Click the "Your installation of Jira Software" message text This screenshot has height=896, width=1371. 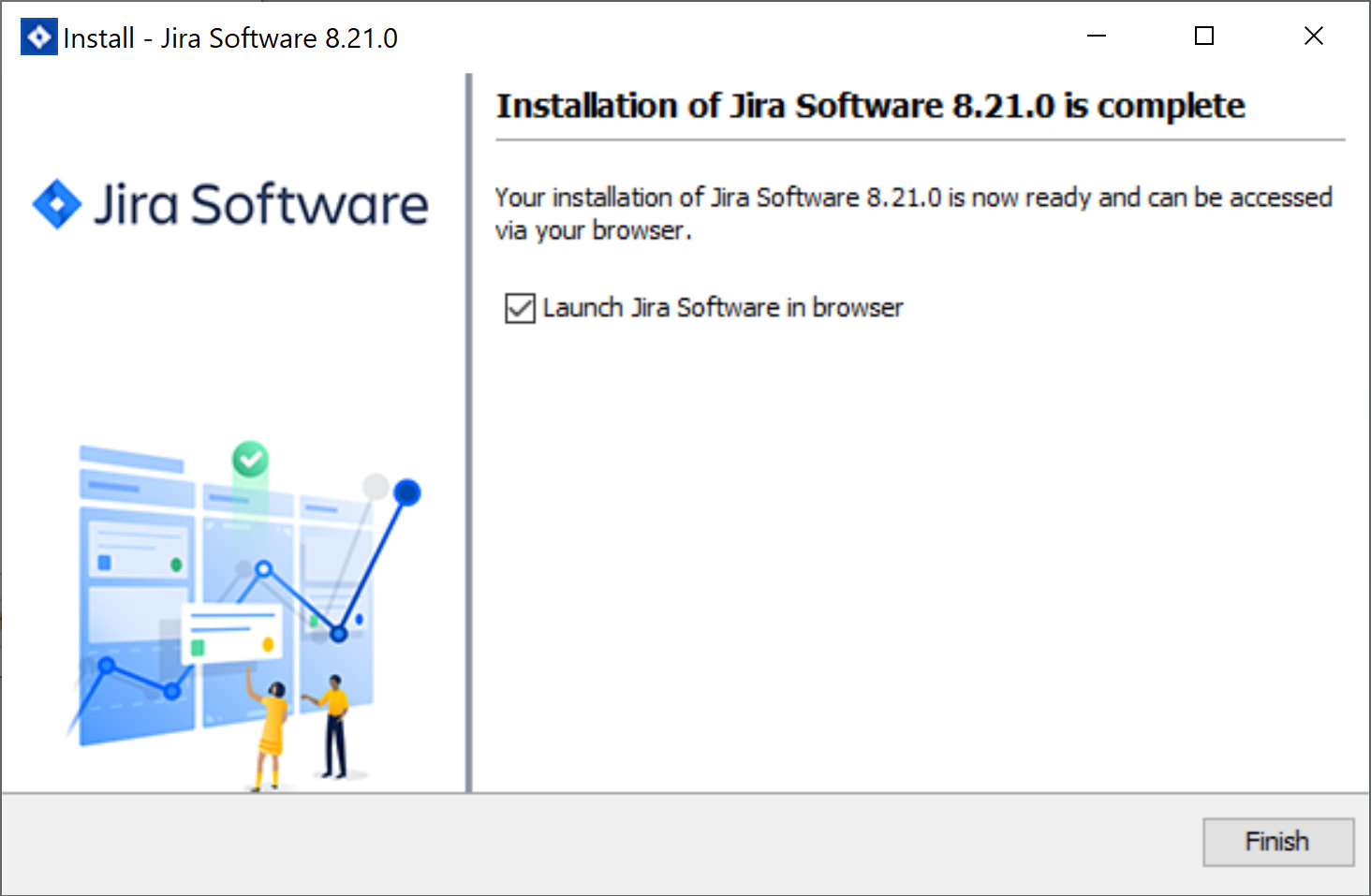[x=913, y=213]
